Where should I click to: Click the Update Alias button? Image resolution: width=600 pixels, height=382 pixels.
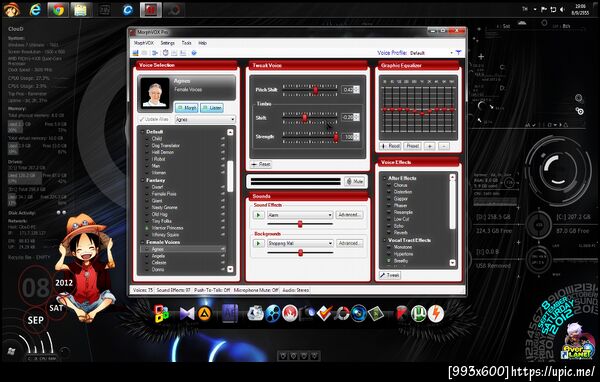(154, 119)
